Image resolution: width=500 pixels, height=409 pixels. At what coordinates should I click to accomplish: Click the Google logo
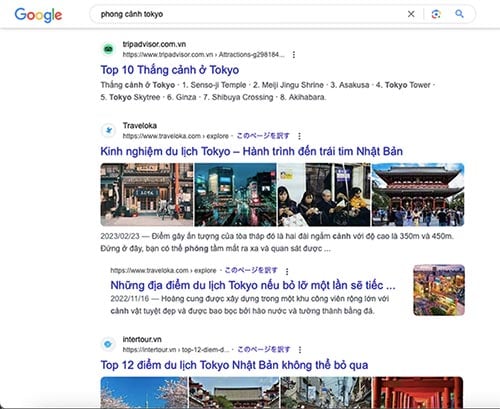click(38, 15)
